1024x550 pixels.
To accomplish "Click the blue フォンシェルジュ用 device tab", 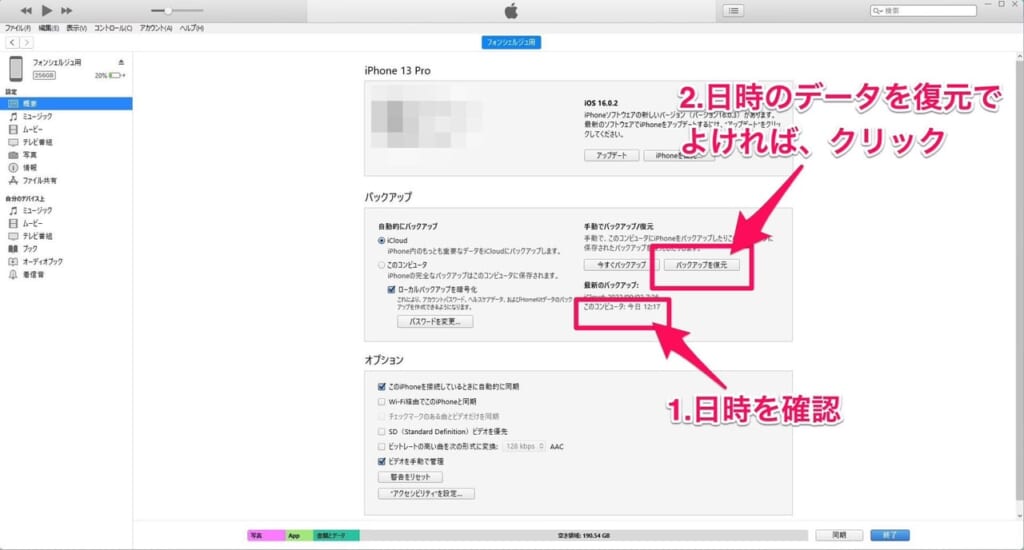I will (511, 42).
